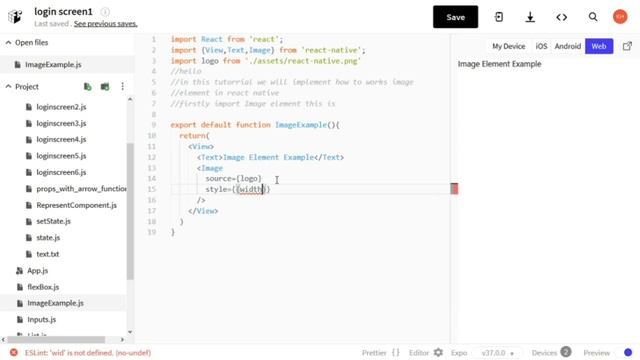Viewport: 640px width, 360px height.
Task: Add a new file to the project
Action: tap(87, 87)
